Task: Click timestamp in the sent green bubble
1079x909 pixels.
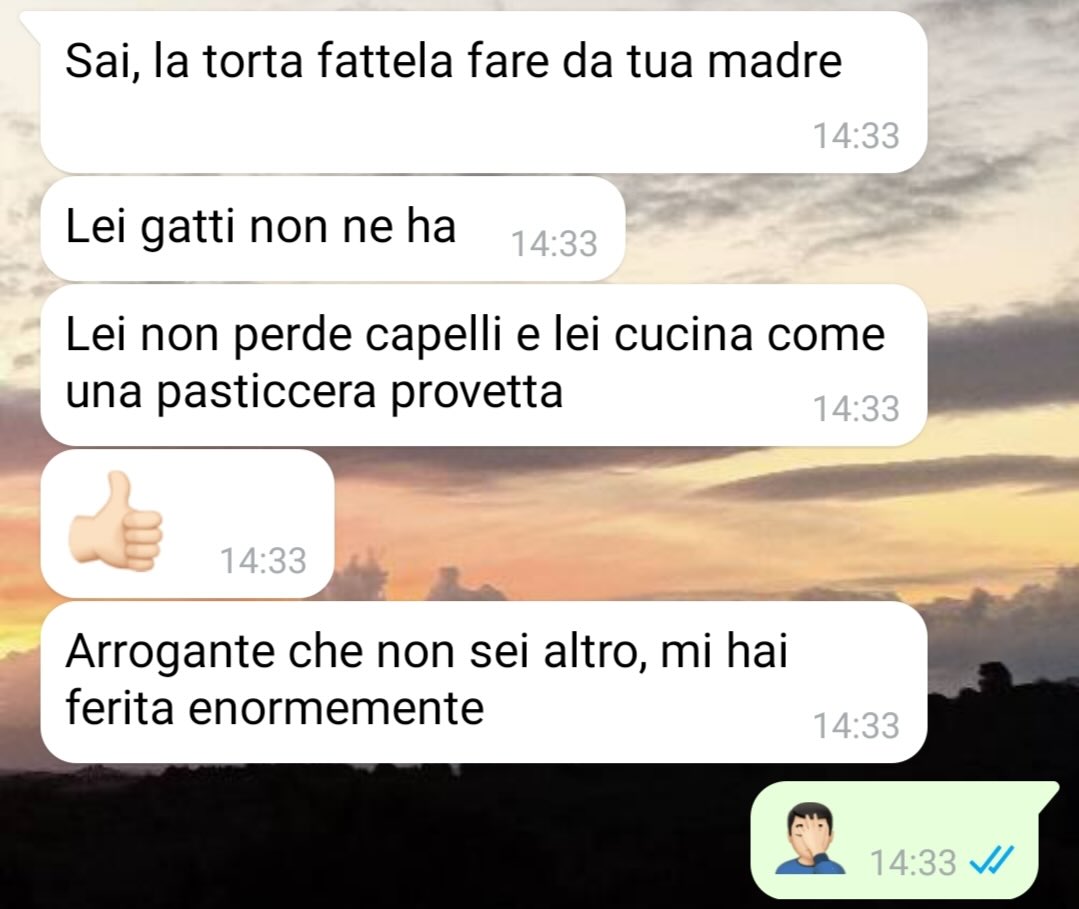Action: coord(913,862)
